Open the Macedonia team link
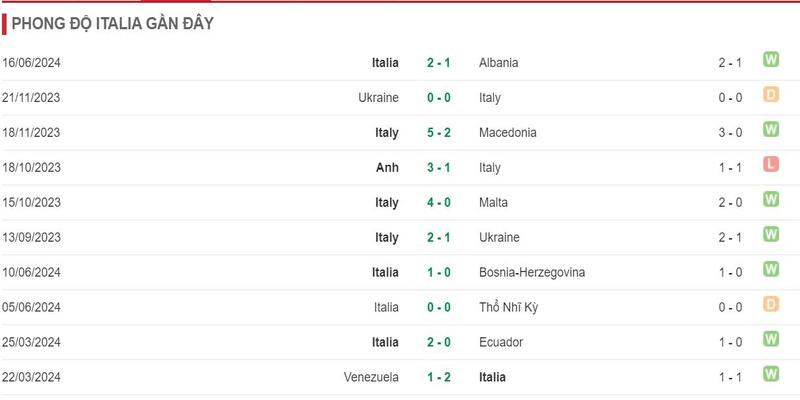The image size is (800, 400). click(508, 133)
